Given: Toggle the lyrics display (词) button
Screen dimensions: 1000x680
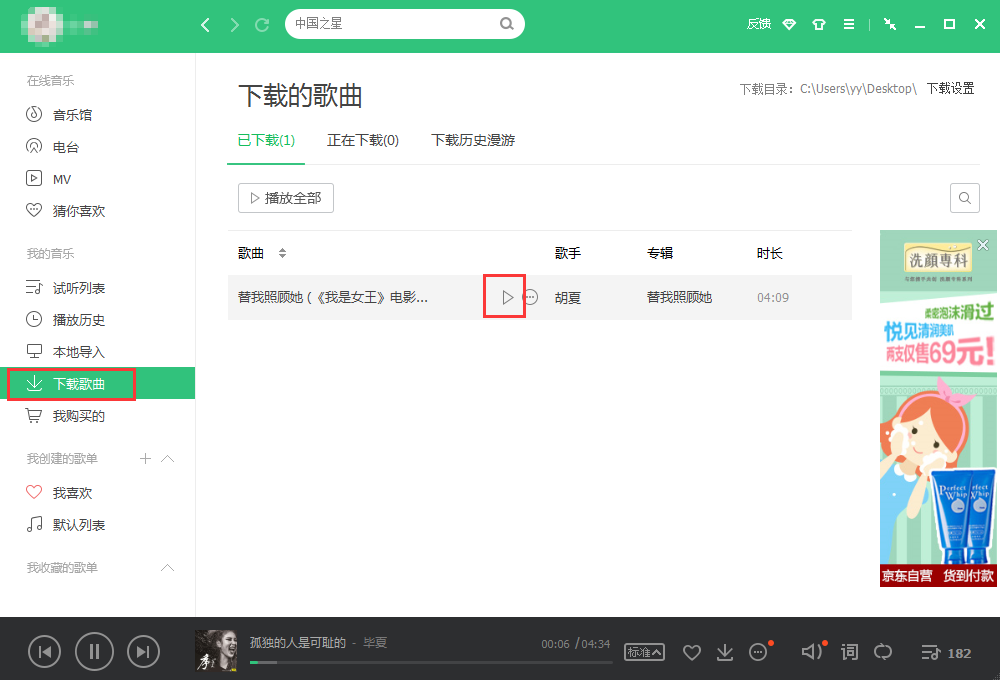Looking at the screenshot, I should point(849,652).
